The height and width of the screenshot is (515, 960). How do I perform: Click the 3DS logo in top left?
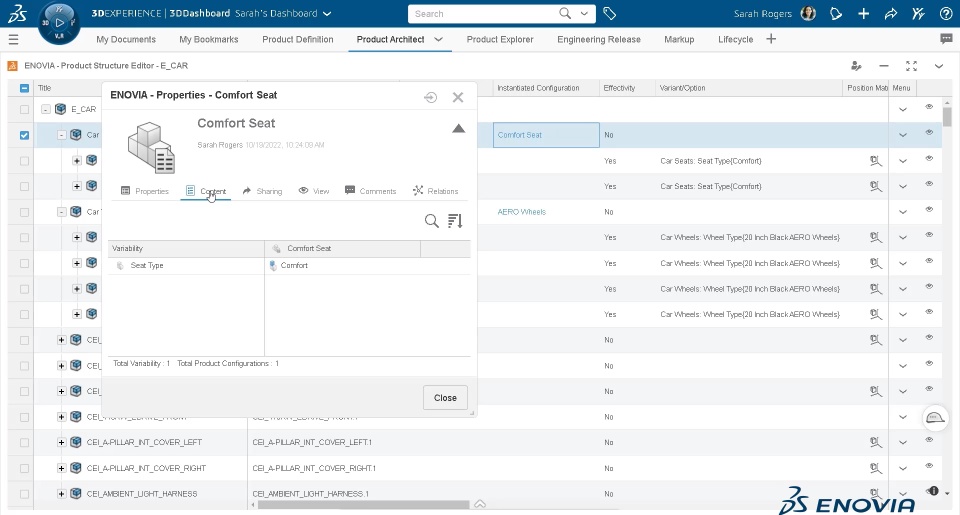[x=18, y=14]
